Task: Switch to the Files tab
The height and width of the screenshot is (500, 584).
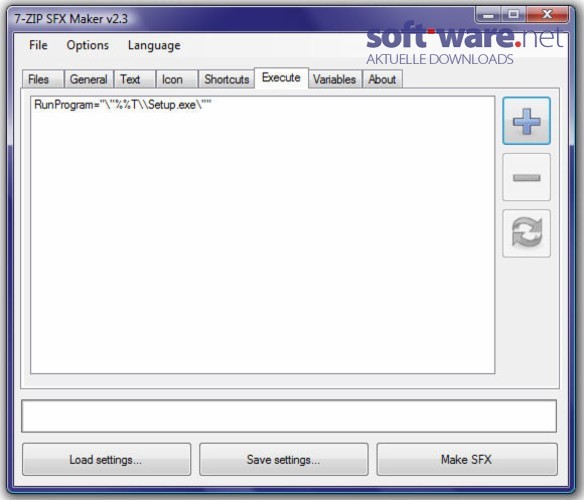Action: pyautogui.click(x=42, y=79)
